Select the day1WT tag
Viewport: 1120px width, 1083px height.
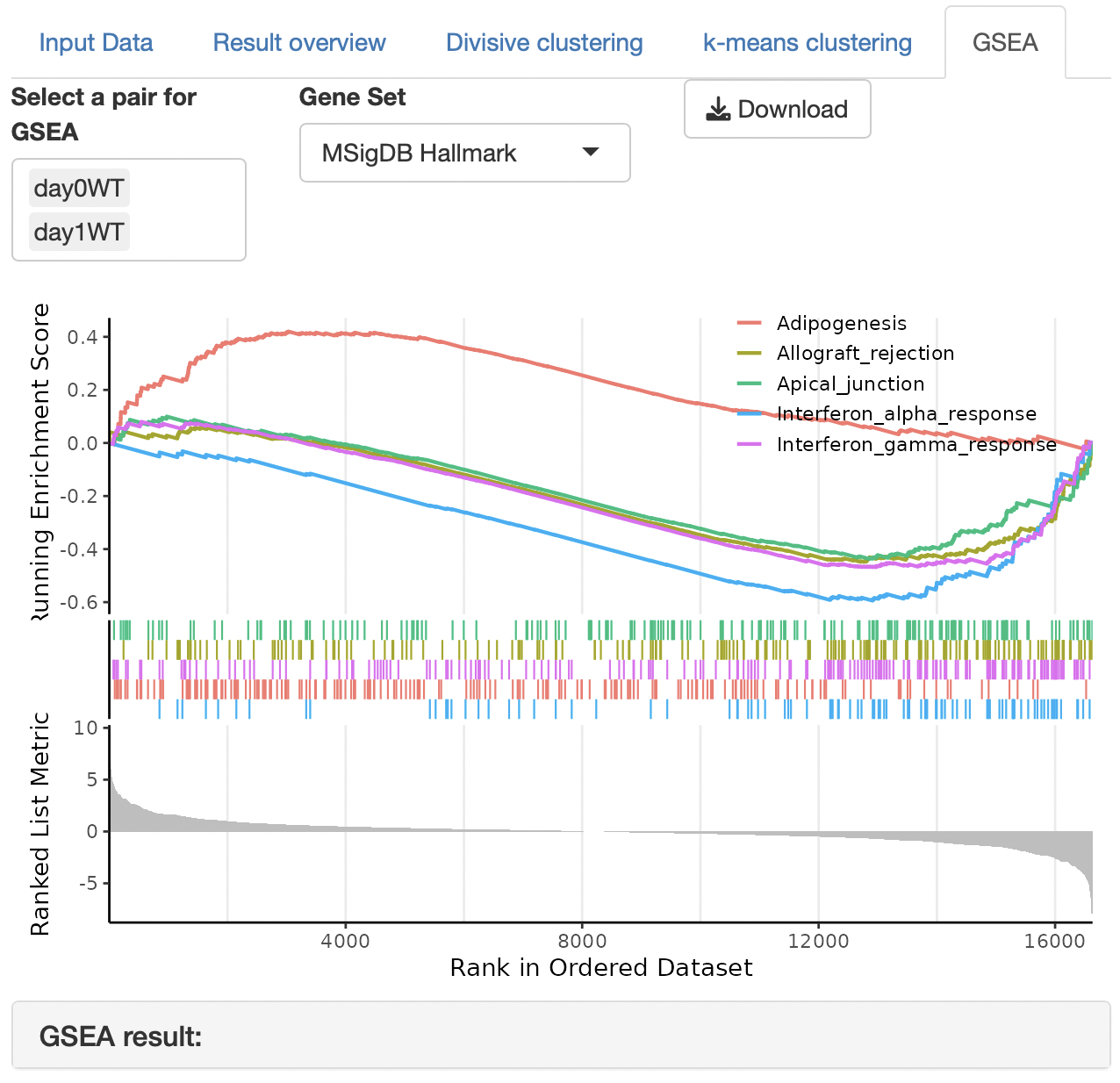(79, 233)
